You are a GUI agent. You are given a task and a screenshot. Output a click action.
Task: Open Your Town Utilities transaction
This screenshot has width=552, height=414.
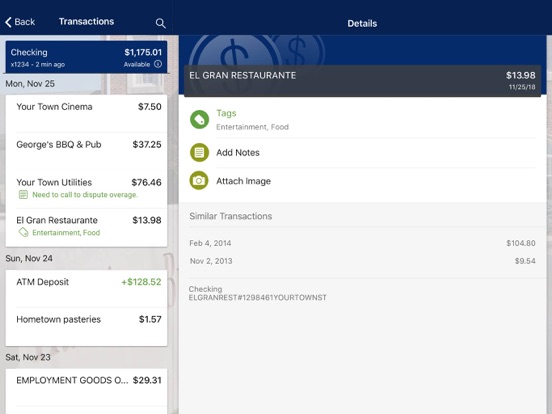(x=87, y=189)
